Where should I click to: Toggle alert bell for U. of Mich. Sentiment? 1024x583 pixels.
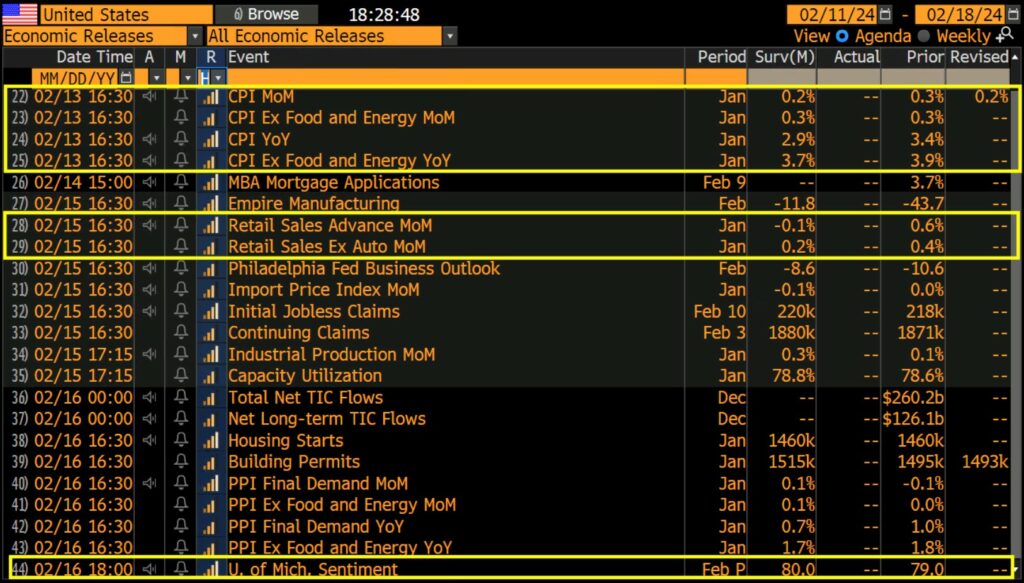(181, 570)
